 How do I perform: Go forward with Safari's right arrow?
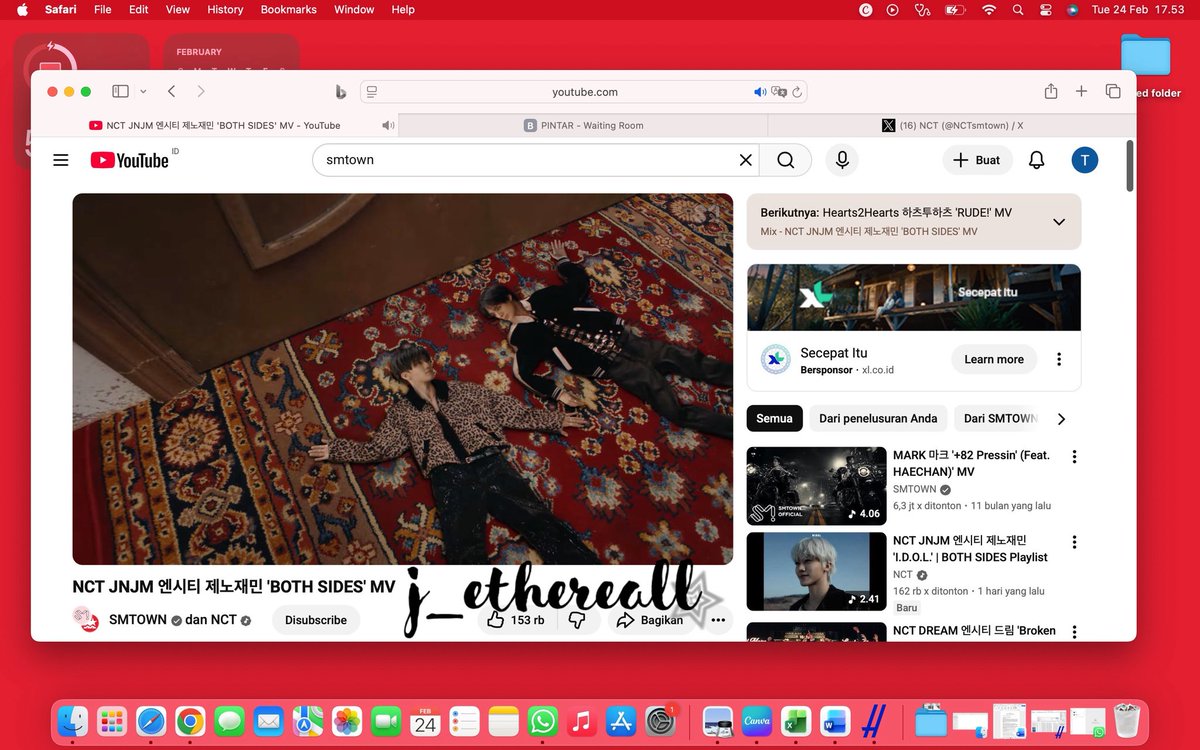(x=201, y=91)
